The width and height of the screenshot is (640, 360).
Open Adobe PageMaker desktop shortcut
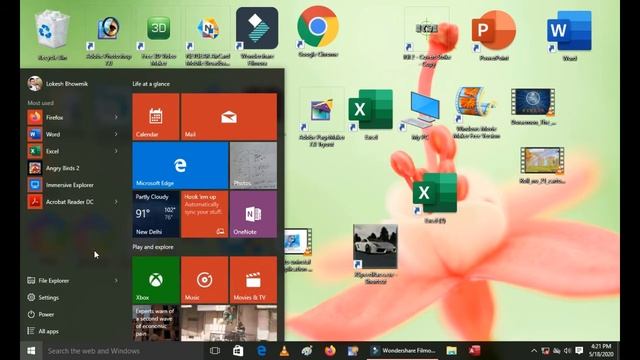pos(322,117)
